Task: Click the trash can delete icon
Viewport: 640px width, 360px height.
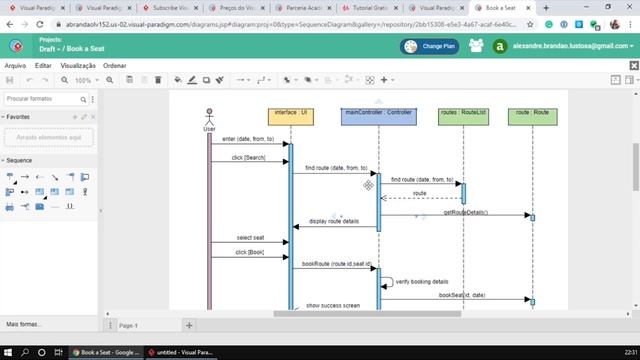Action: (158, 80)
